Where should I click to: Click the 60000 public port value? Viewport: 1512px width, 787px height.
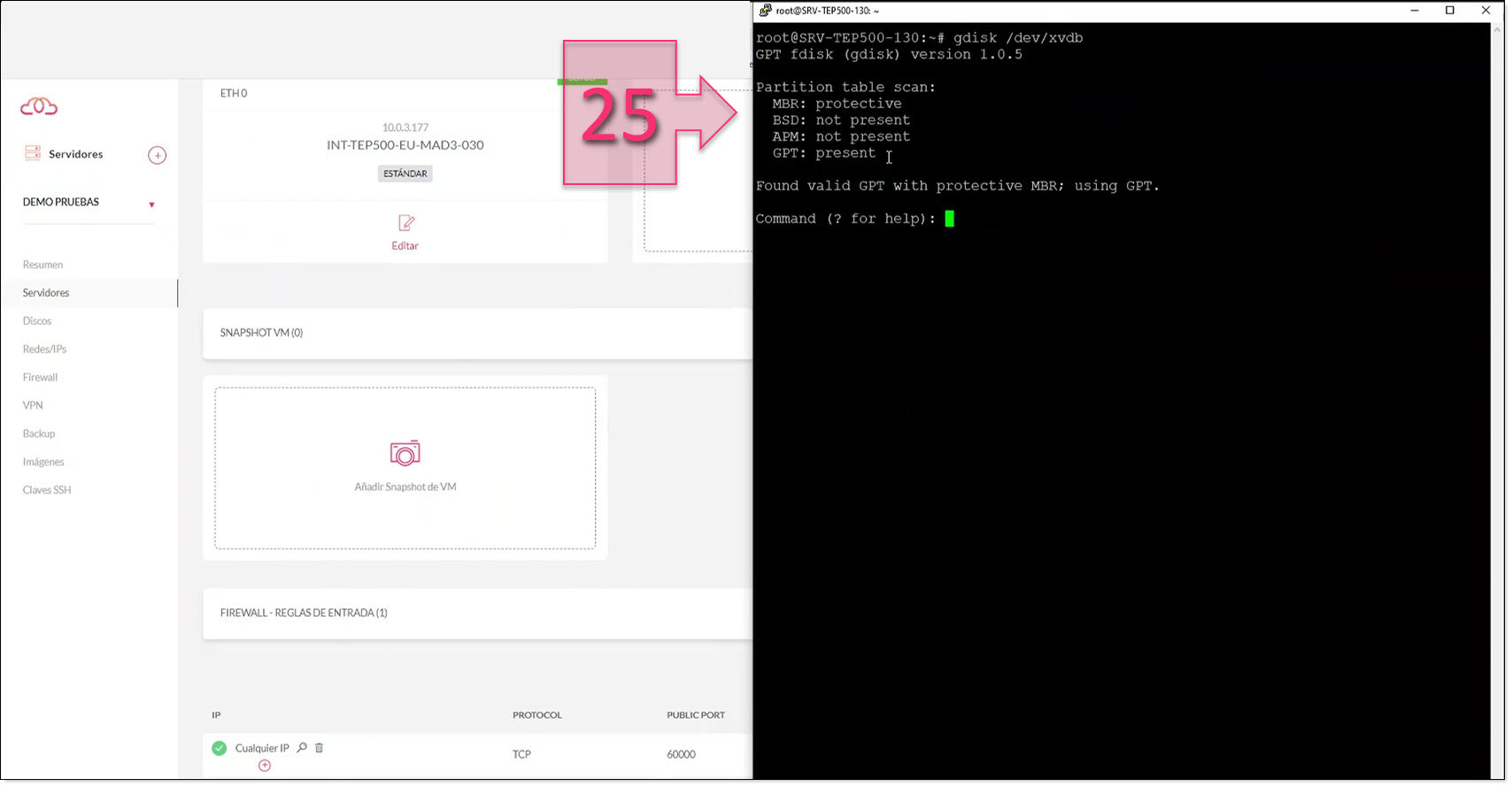click(x=682, y=754)
